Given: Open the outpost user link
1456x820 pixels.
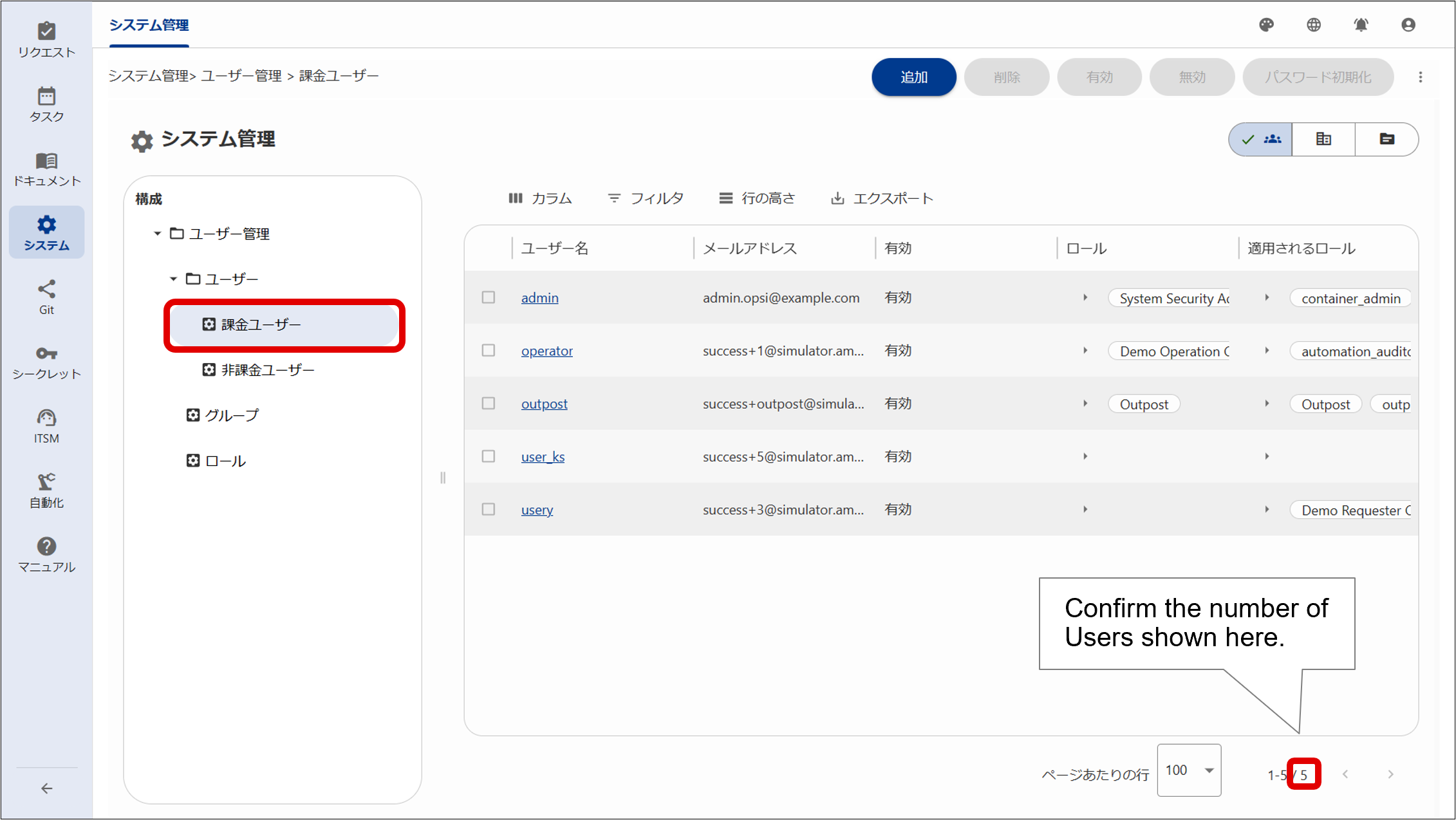Looking at the screenshot, I should pos(544,404).
